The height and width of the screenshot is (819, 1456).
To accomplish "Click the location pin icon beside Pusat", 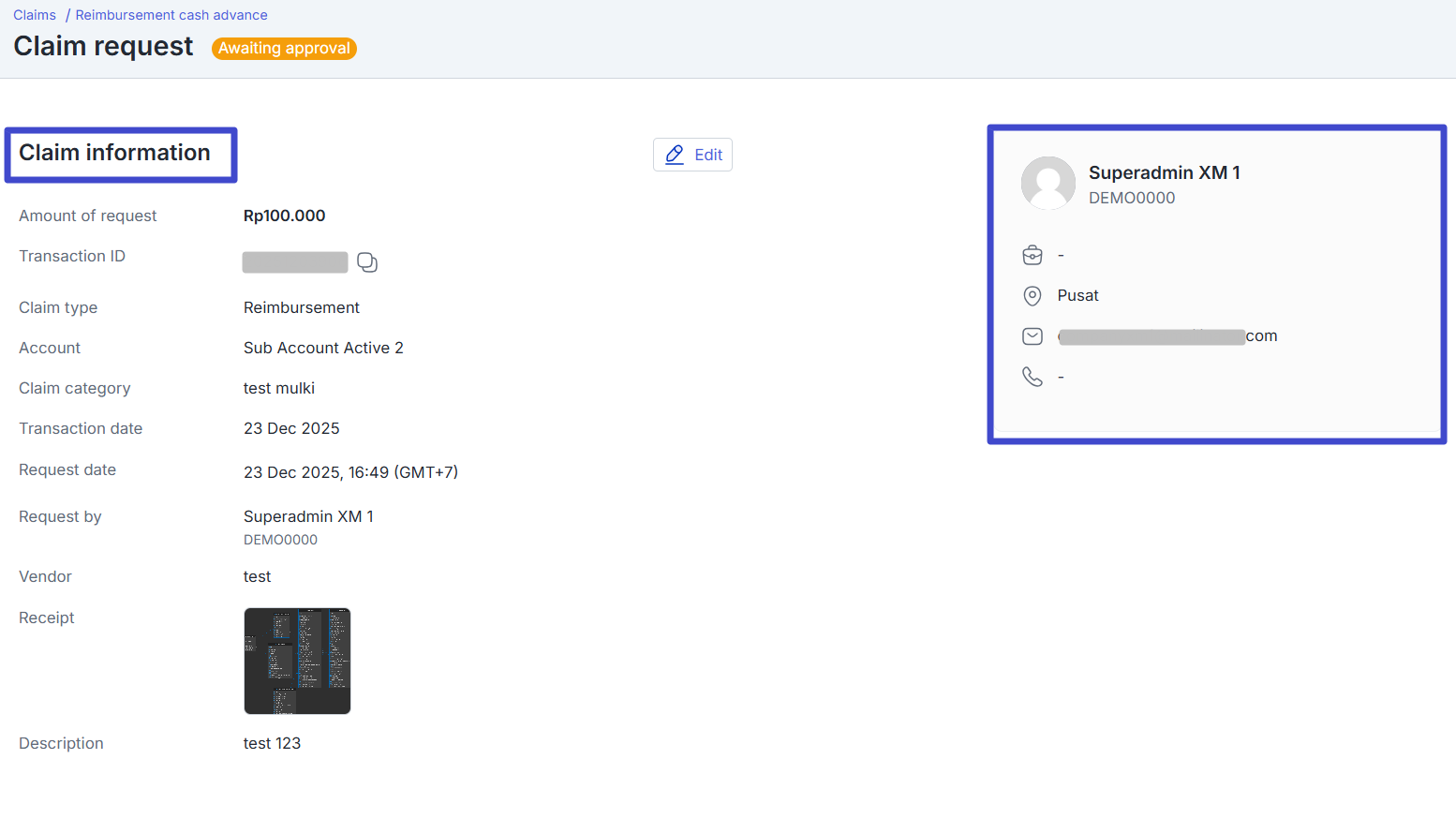I will 1032,296.
